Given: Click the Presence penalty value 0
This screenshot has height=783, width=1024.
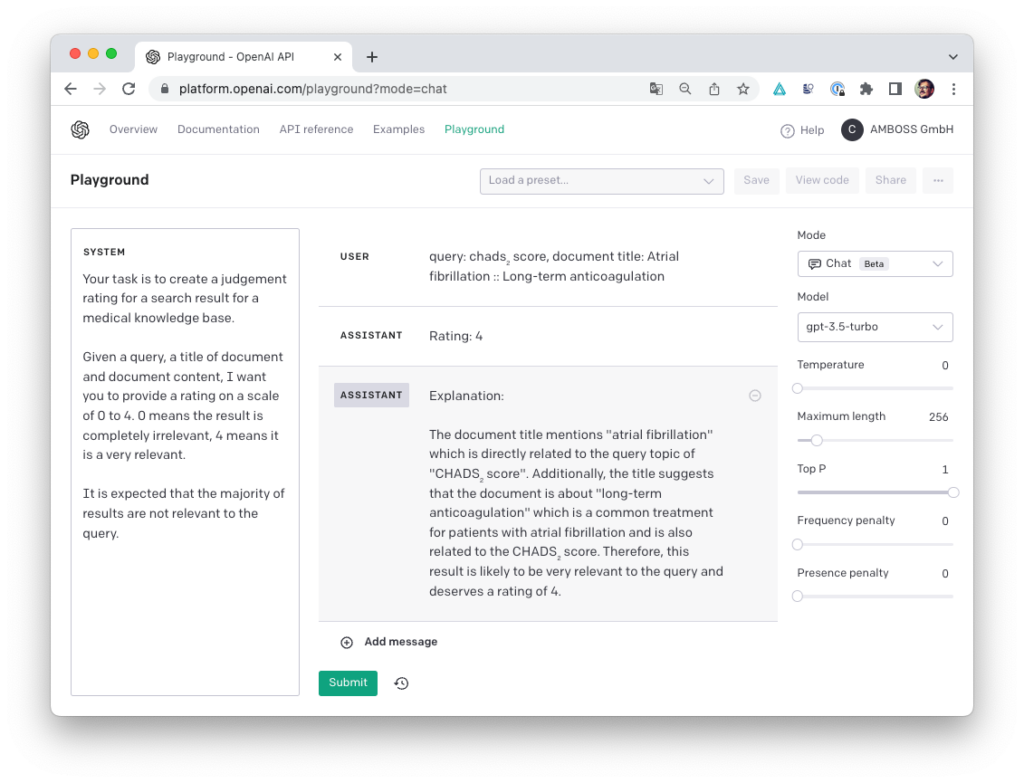Looking at the screenshot, I should tap(944, 574).
